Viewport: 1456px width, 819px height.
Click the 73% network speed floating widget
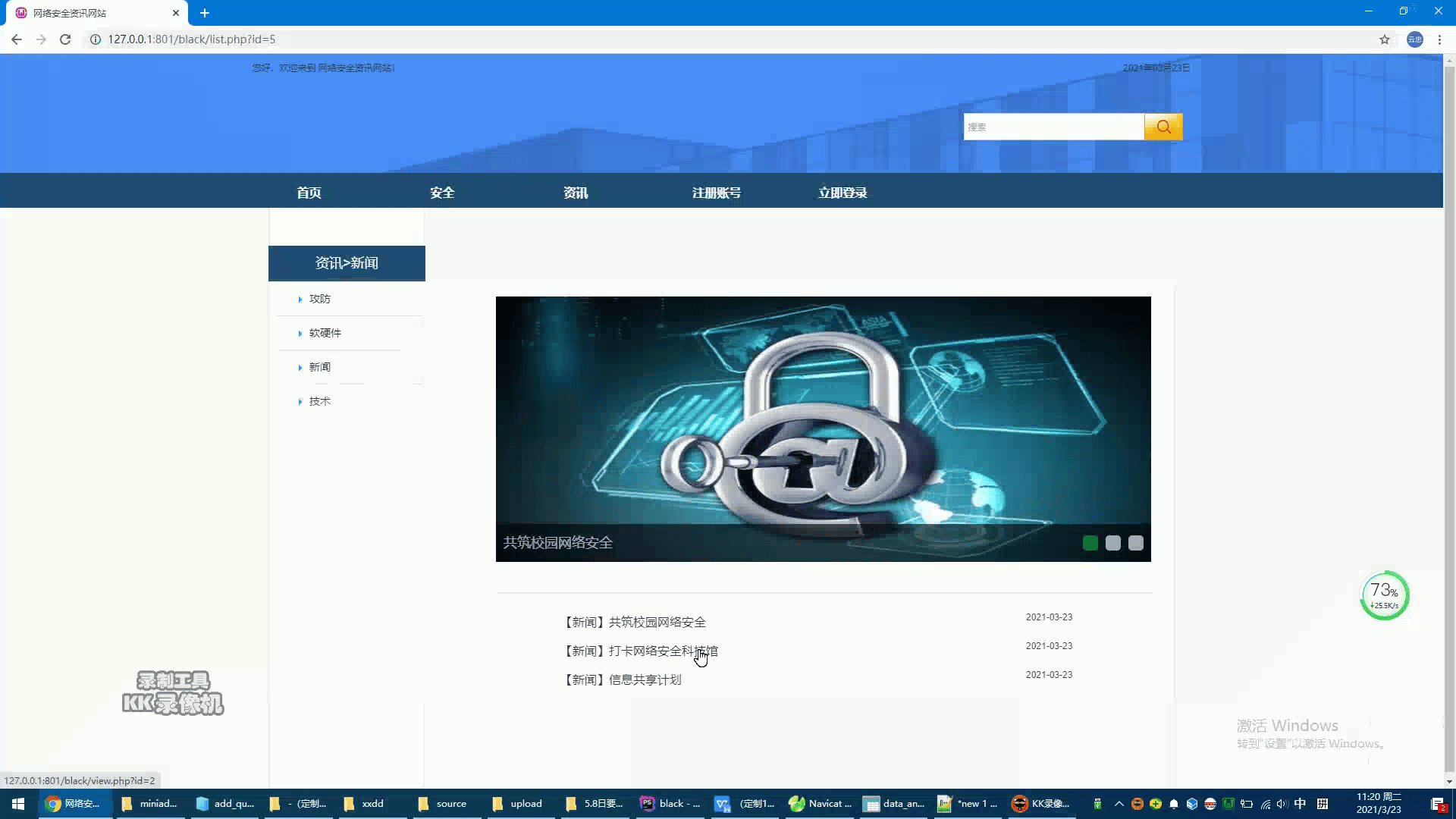[x=1385, y=596]
